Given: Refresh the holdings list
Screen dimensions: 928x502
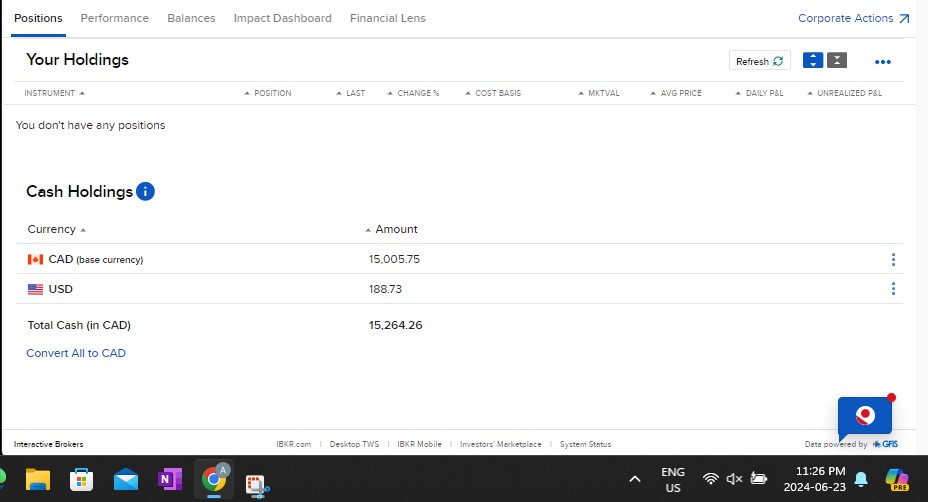Looking at the screenshot, I should [759, 61].
